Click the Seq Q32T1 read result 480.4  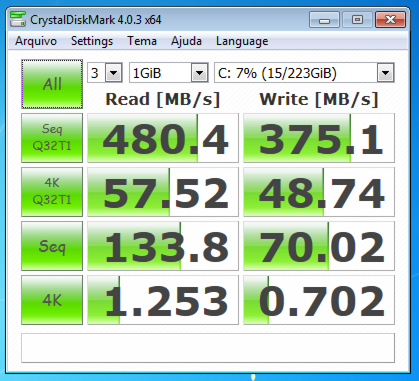(163, 138)
